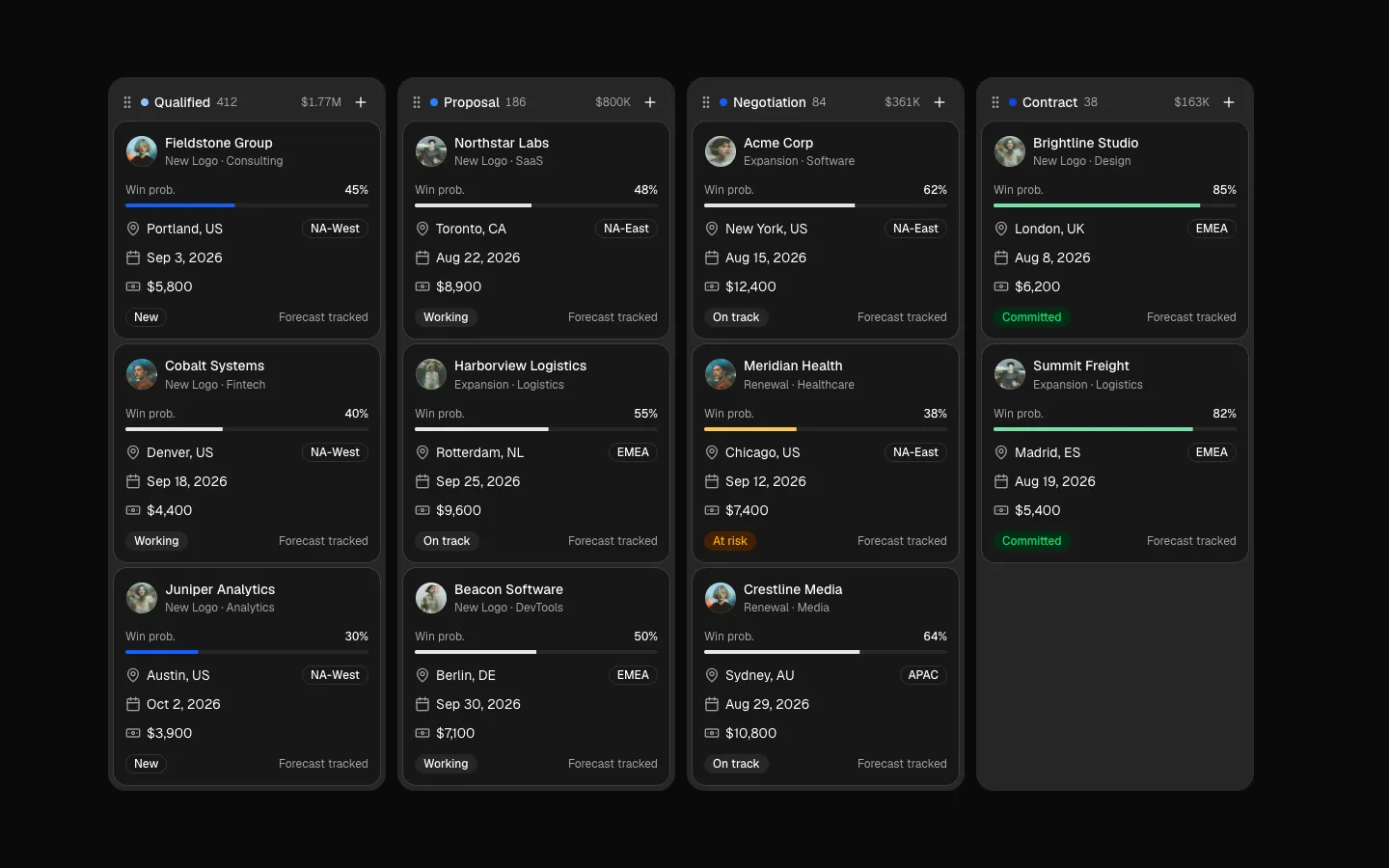This screenshot has height=868, width=1389.
Task: Click Brightline Studio avatar
Action: [x=1010, y=151]
